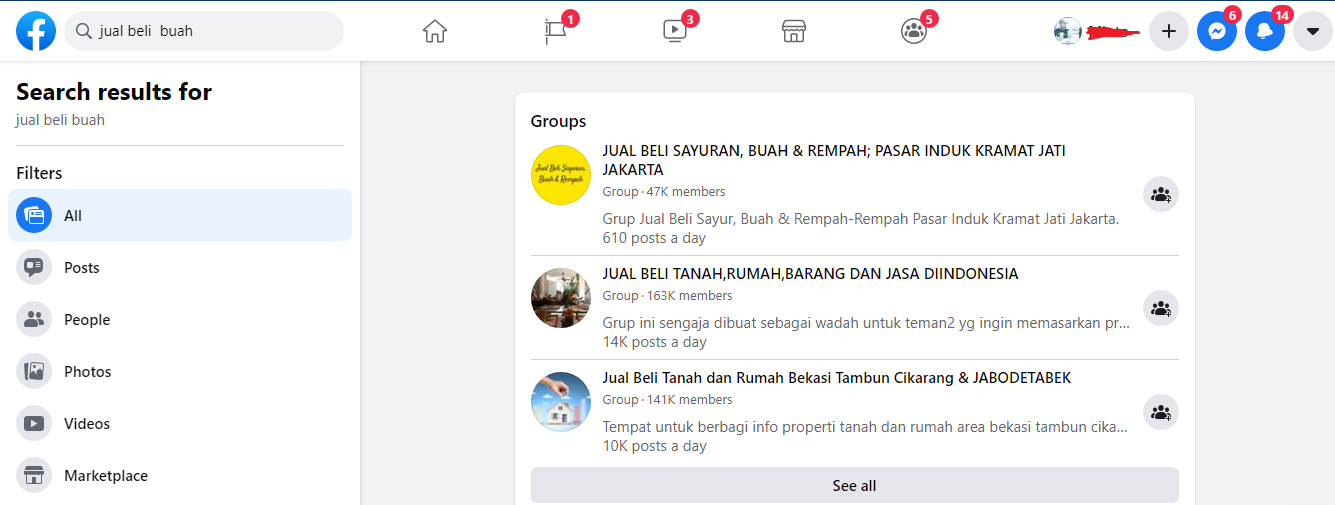The image size is (1335, 505).
Task: Select the Posts filter
Action: [x=180, y=267]
